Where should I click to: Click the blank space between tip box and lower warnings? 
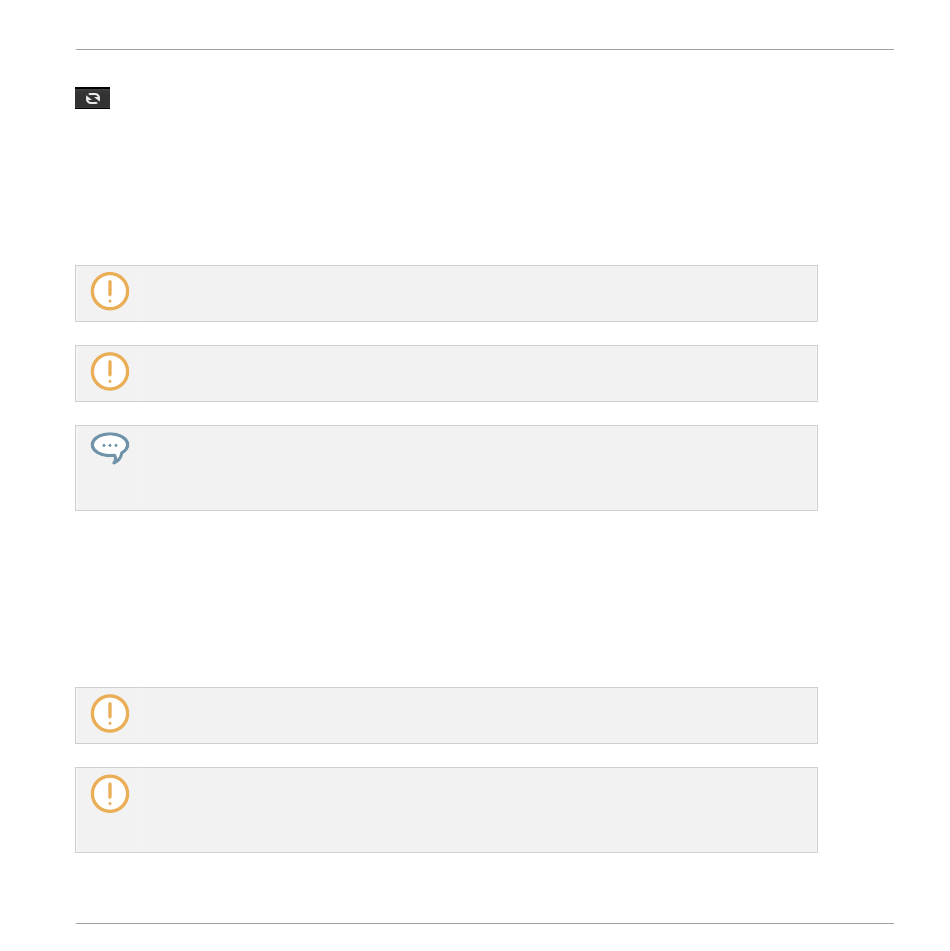coord(446,599)
